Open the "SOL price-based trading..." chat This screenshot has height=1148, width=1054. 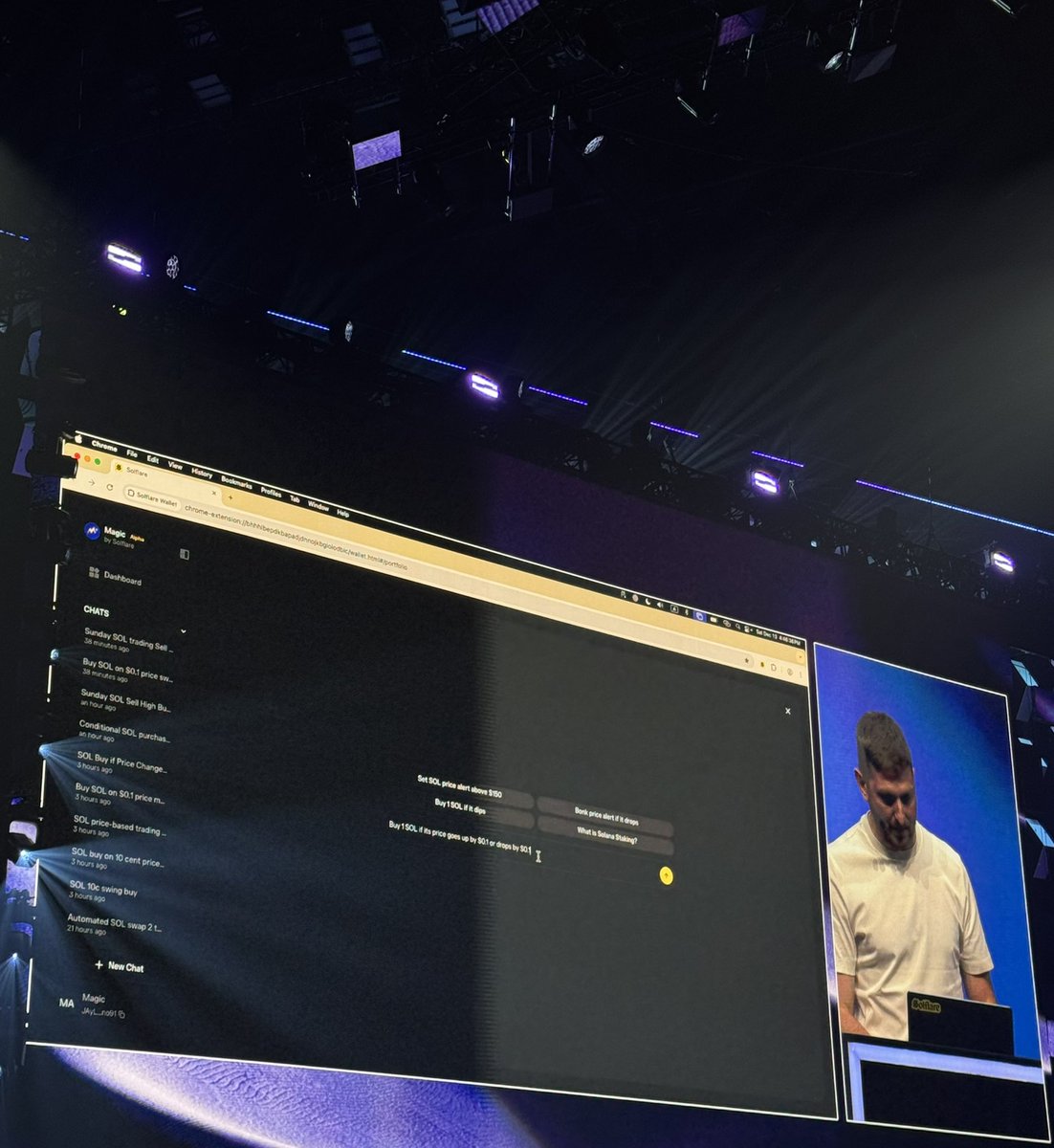pos(118,826)
